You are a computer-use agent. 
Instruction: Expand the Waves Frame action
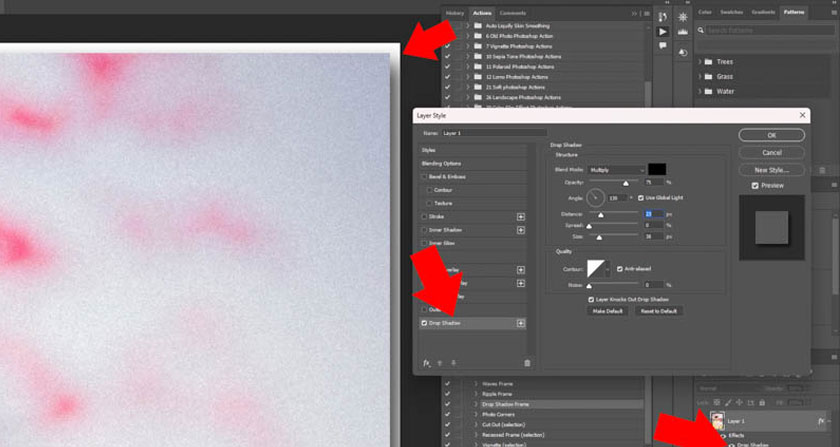coord(476,384)
